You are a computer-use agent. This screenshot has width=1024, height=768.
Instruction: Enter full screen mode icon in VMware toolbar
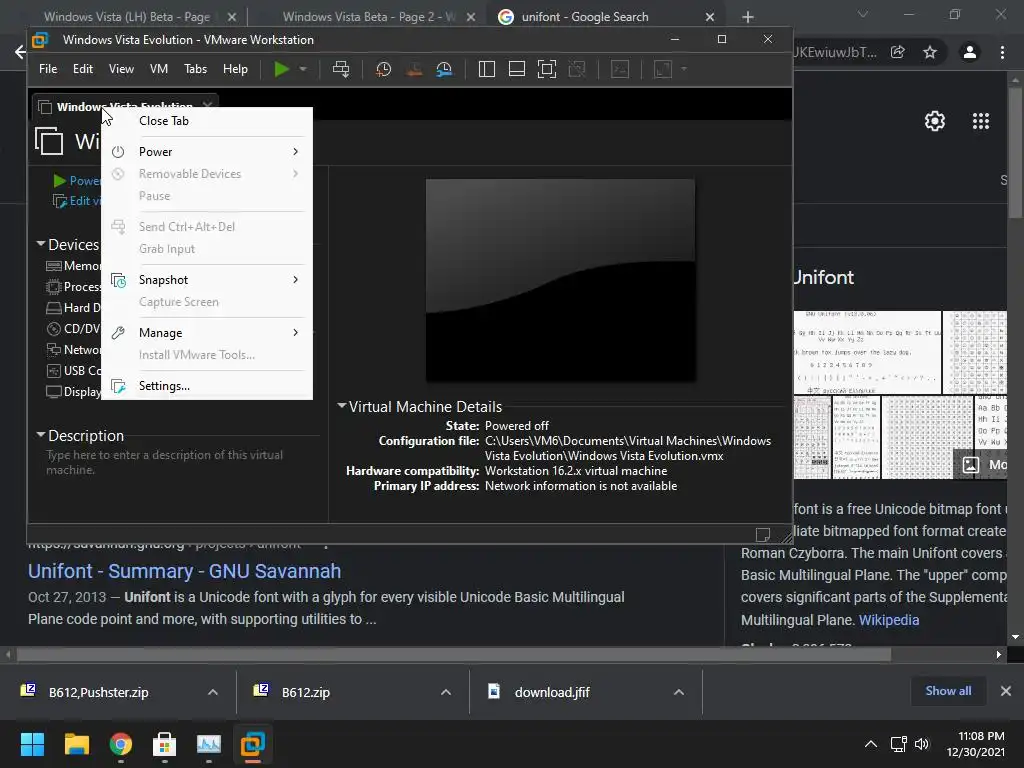[547, 69]
